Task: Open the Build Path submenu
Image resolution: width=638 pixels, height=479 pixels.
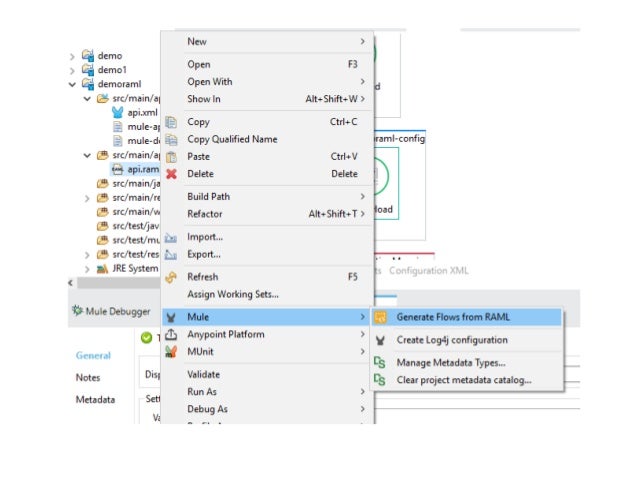Action: coord(267,197)
